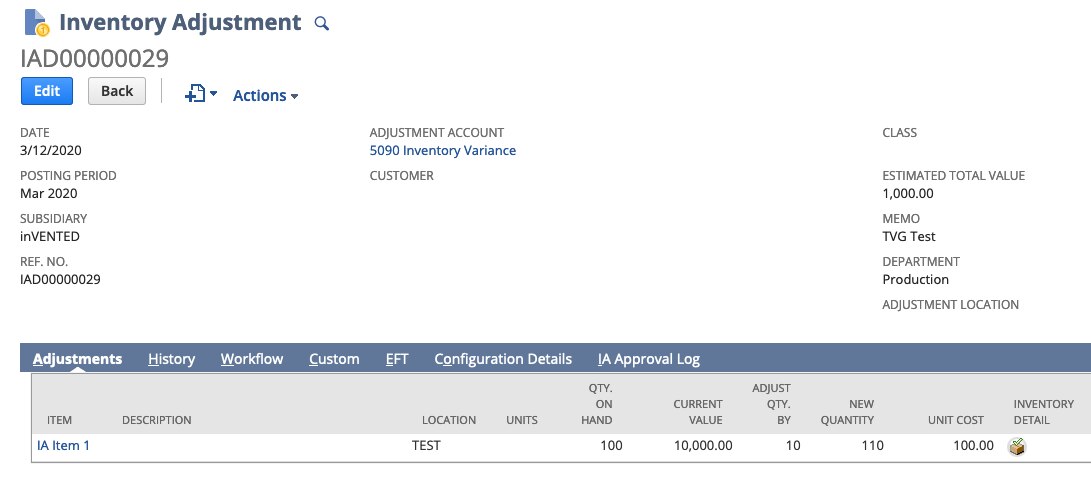
Task: Click the Qty. On Hand column header
Action: (597, 404)
